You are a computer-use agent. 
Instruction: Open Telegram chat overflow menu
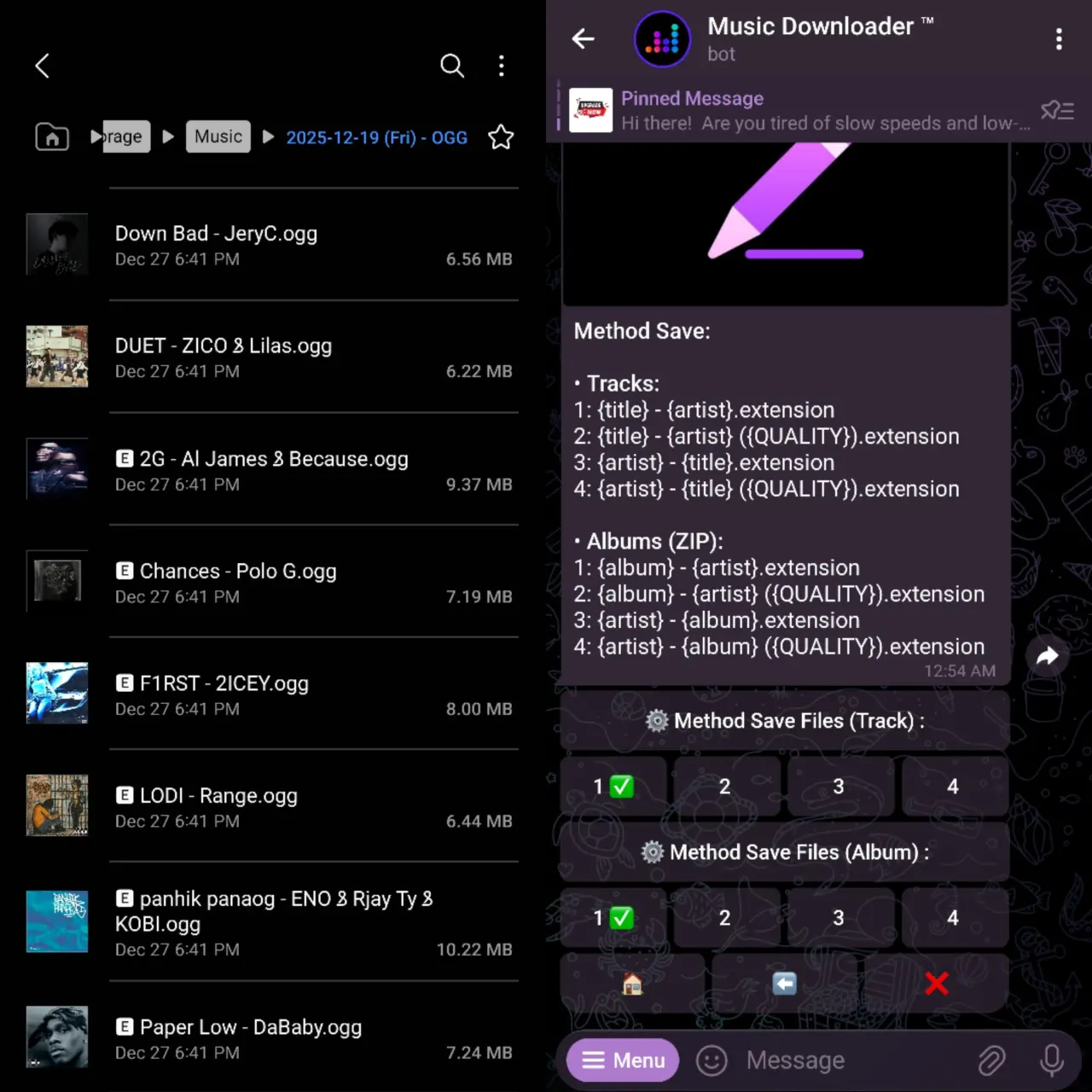coord(1059,38)
